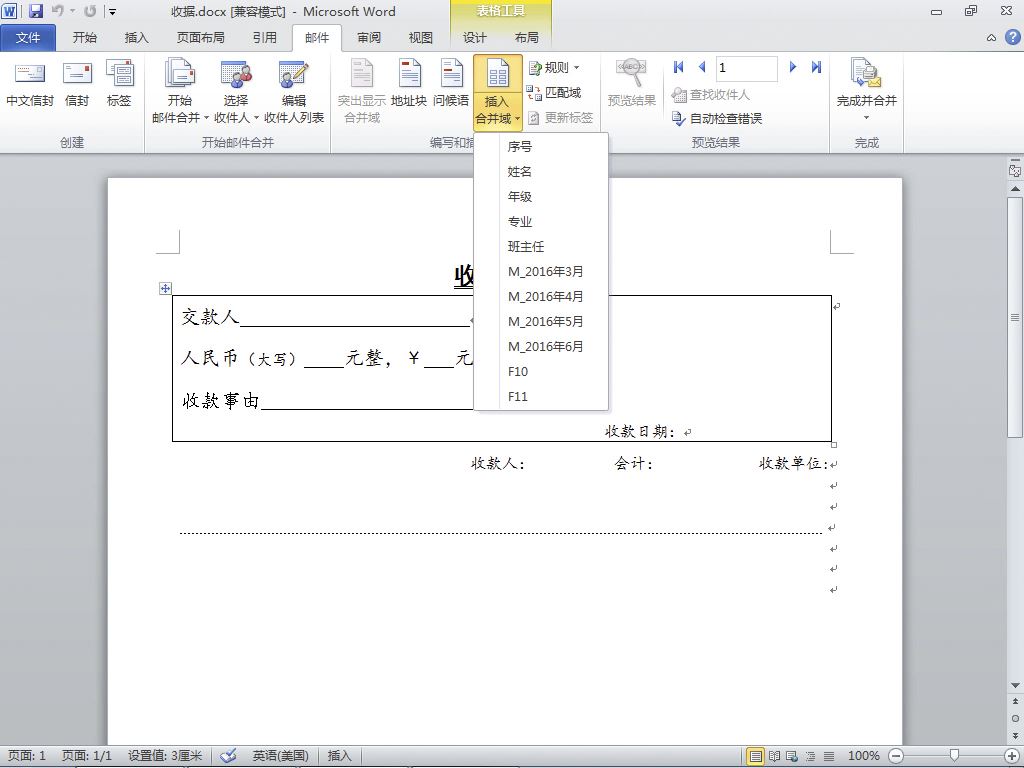Go to first record arrow
Screen dimensions: 1024x768
[679, 67]
